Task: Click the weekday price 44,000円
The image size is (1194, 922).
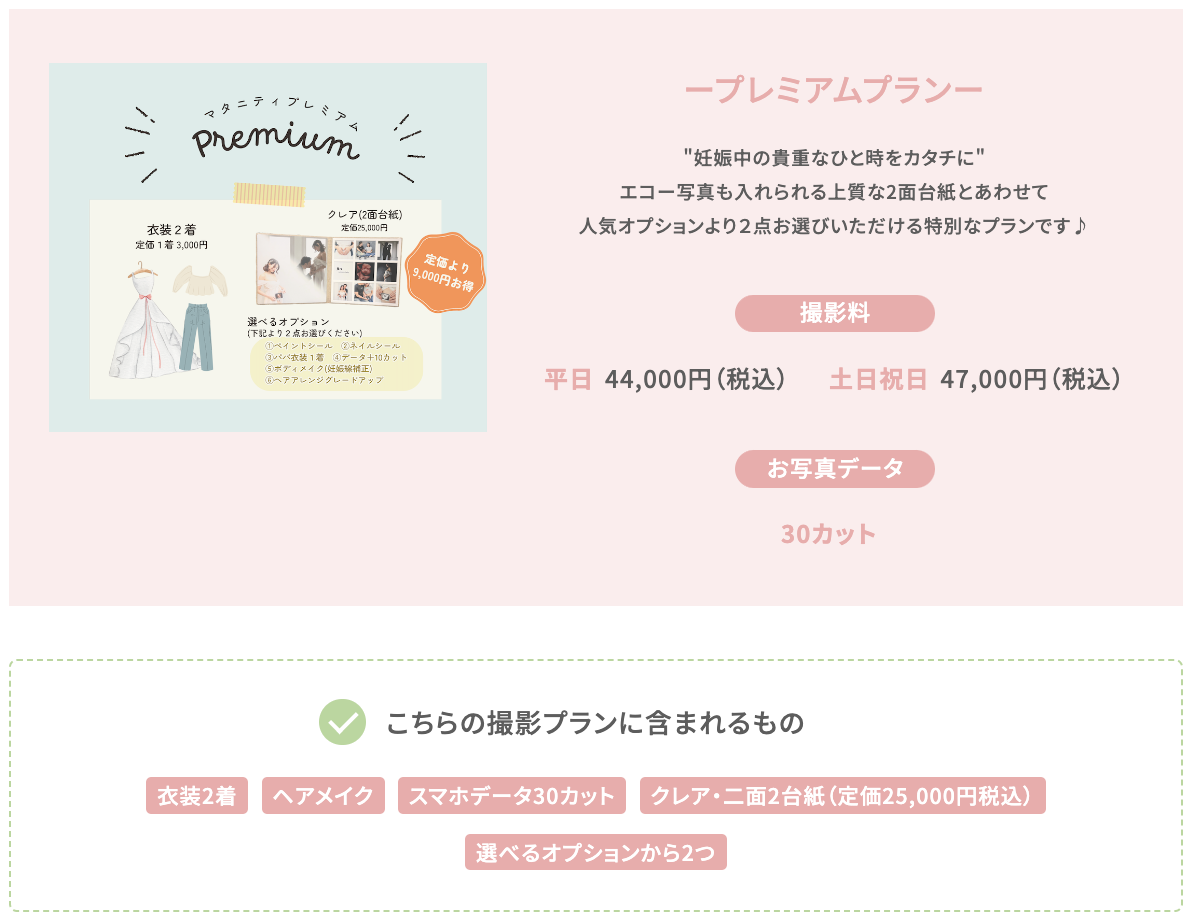Action: point(657,378)
